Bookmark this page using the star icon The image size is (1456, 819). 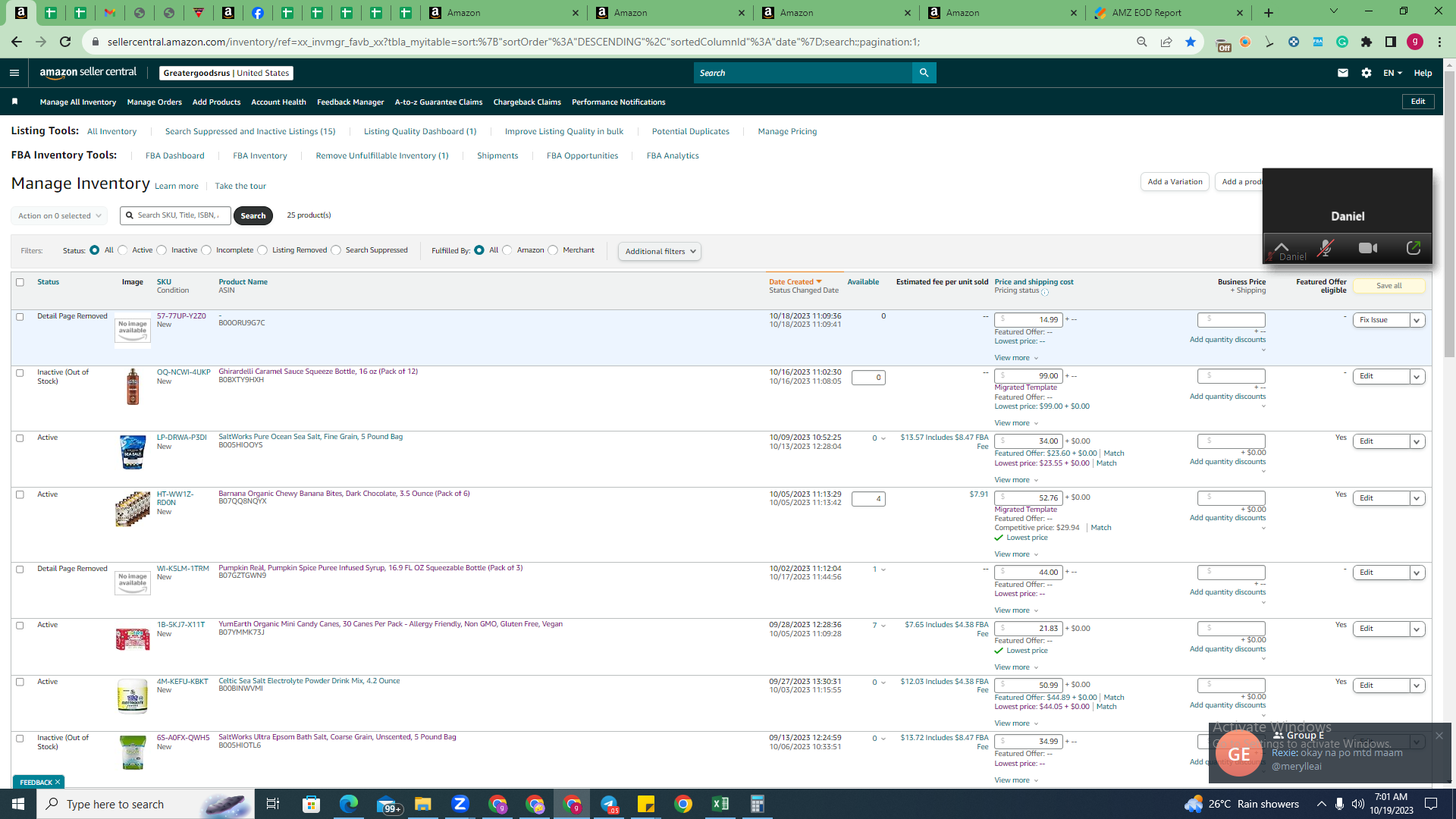coord(1191,42)
